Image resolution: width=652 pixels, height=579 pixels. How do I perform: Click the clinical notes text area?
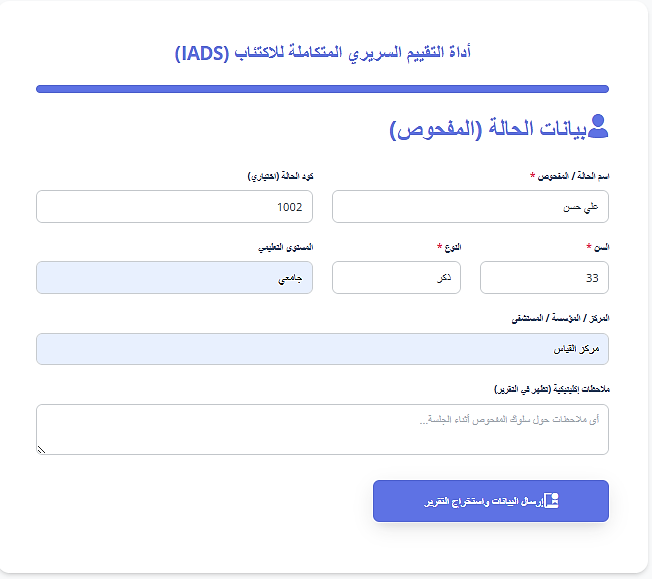pos(322,429)
